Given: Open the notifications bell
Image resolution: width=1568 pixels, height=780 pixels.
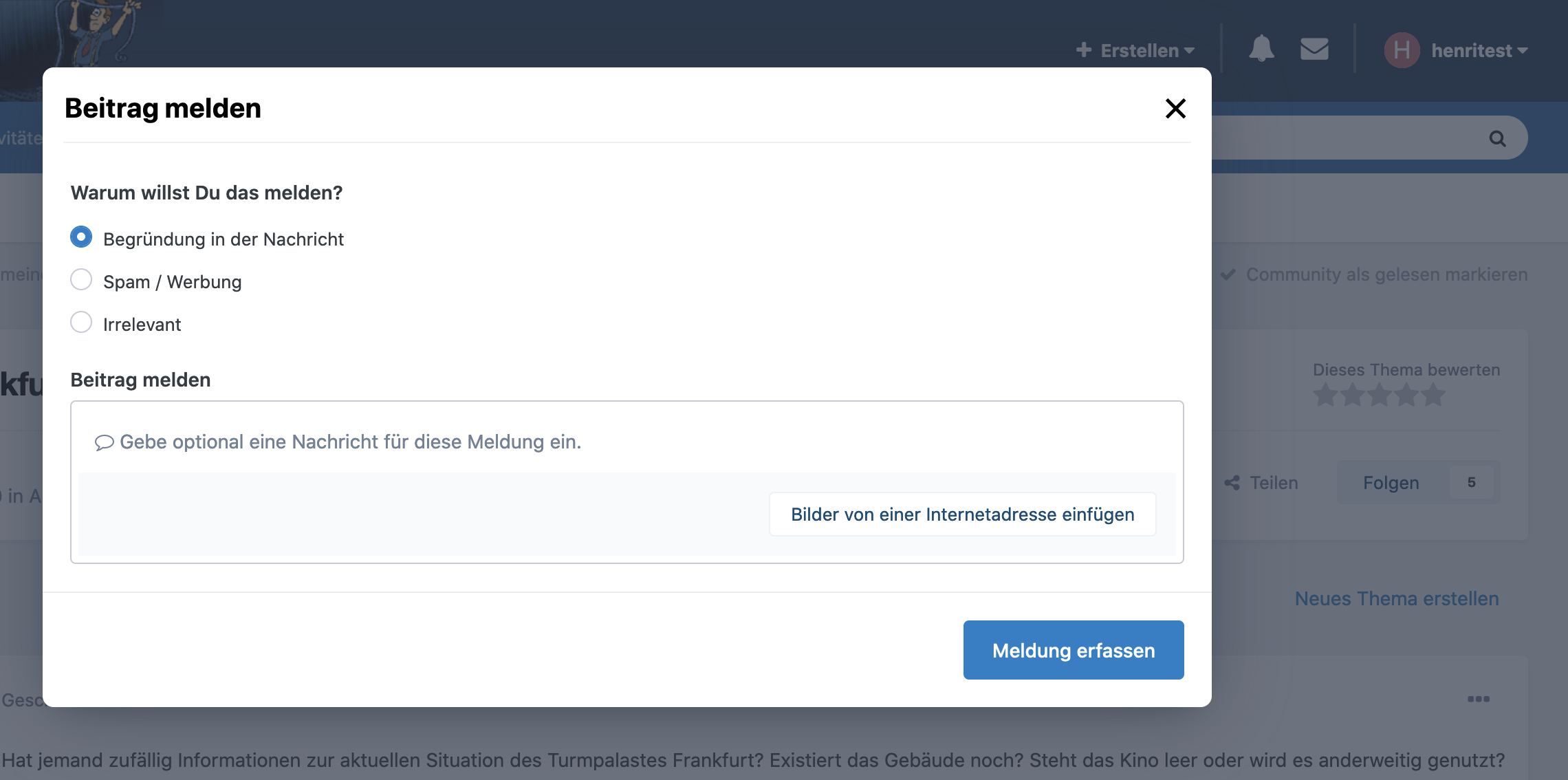Looking at the screenshot, I should [1261, 49].
